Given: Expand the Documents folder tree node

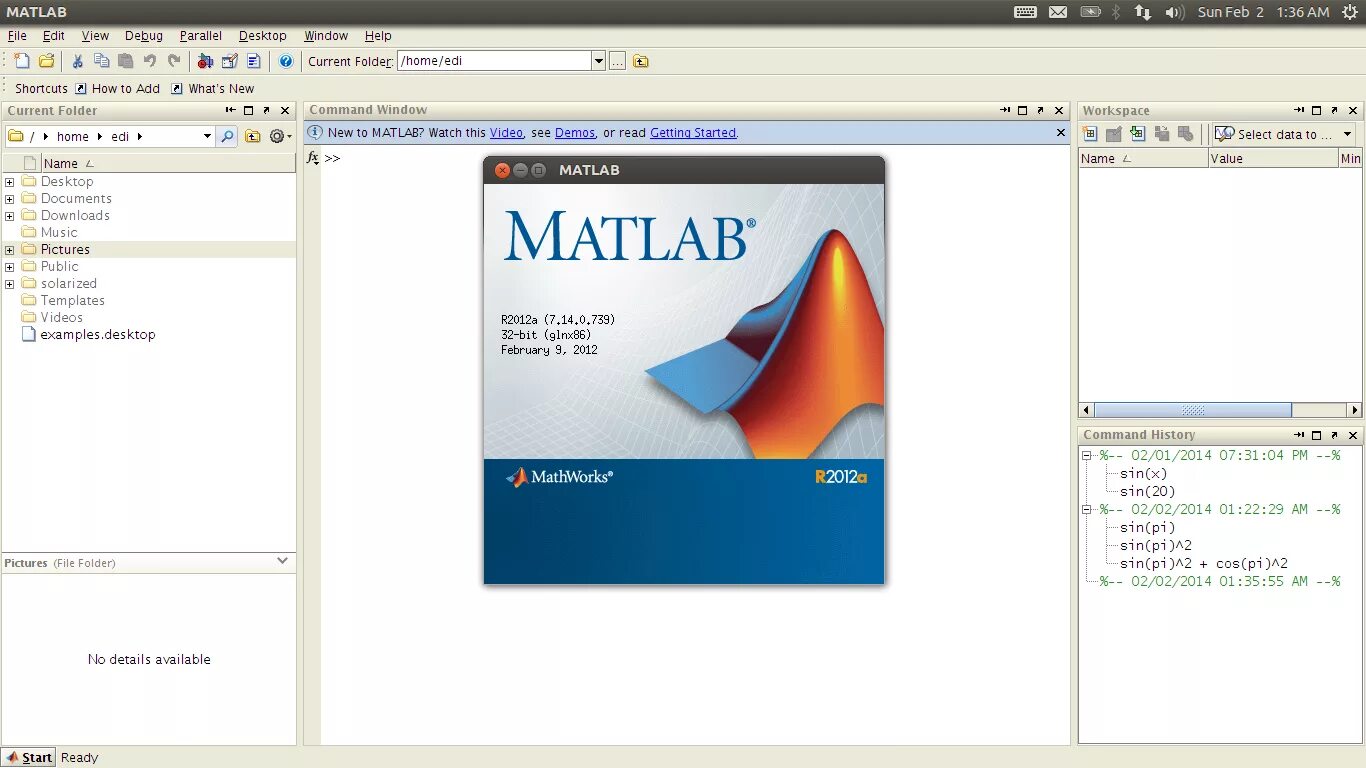Looking at the screenshot, I should (10, 199).
